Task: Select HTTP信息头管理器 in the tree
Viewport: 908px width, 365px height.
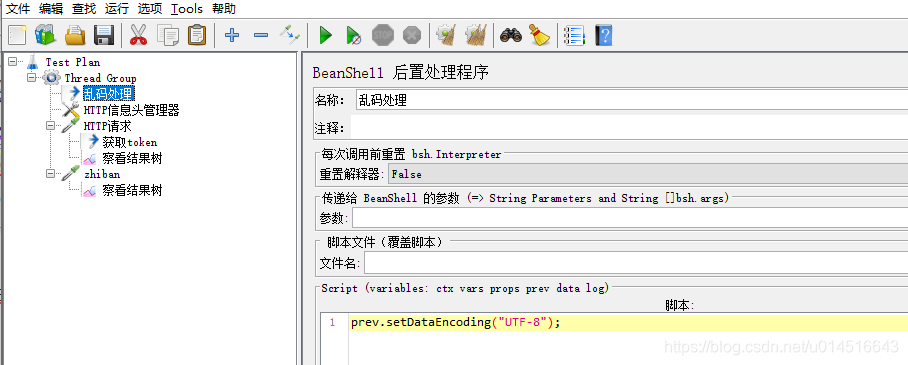Action: point(131,110)
